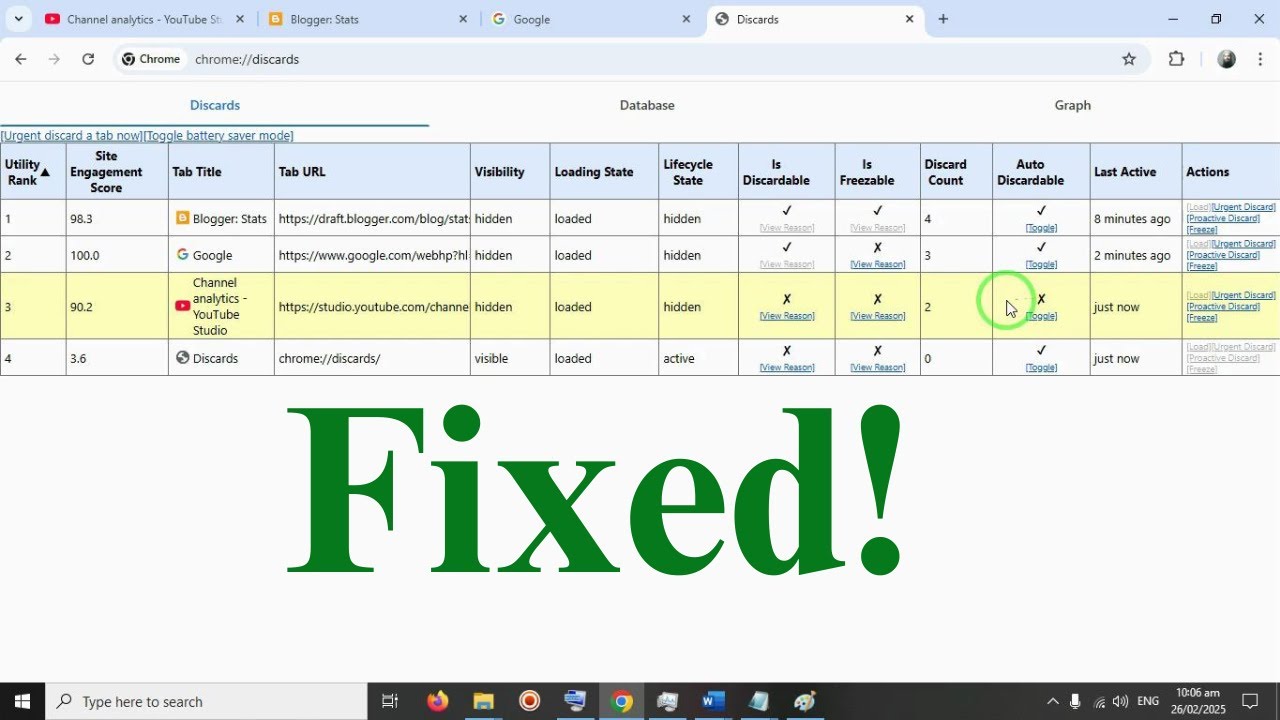Click Proactive Discard for Channel analytics row
Image resolution: width=1280 pixels, height=720 pixels.
tap(1223, 307)
